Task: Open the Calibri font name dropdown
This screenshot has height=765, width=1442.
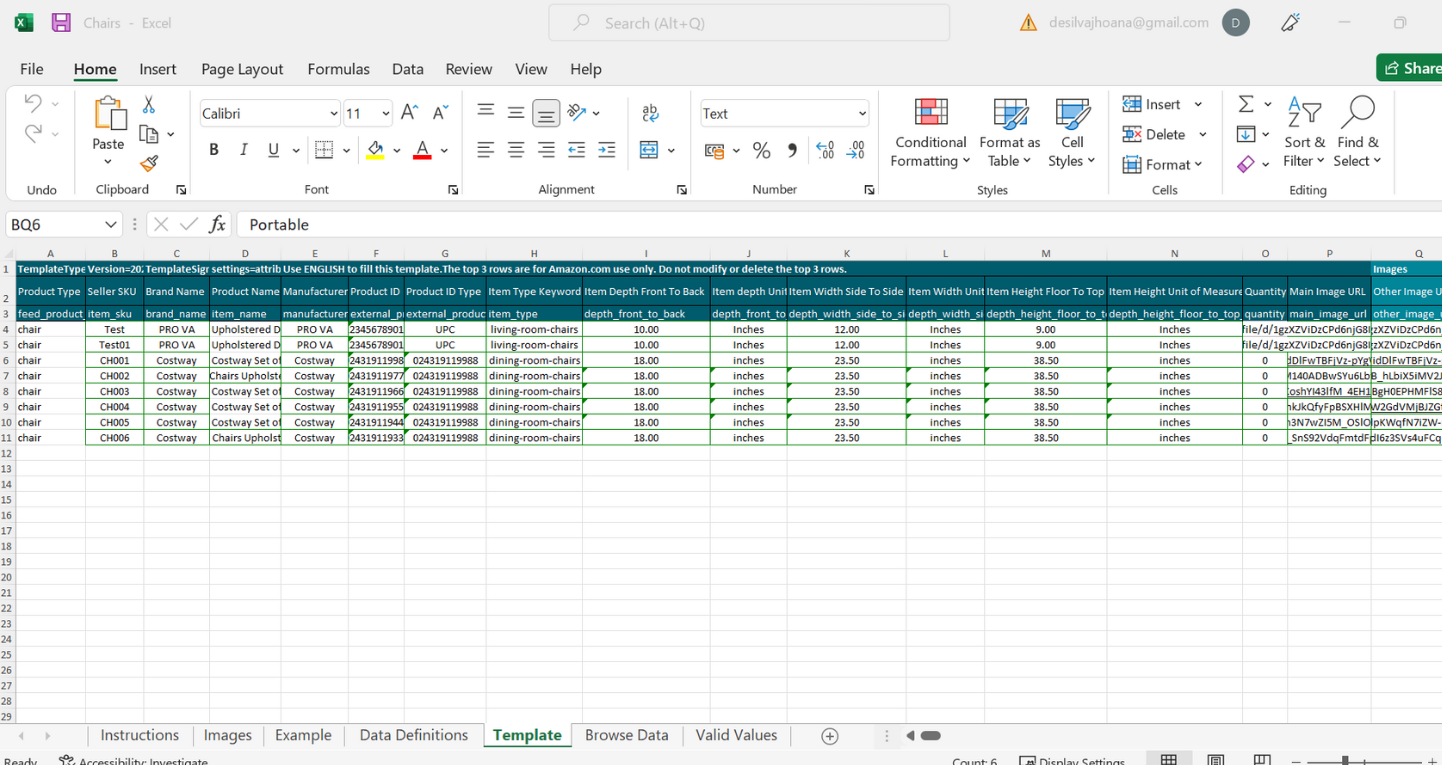Action: tap(333, 114)
